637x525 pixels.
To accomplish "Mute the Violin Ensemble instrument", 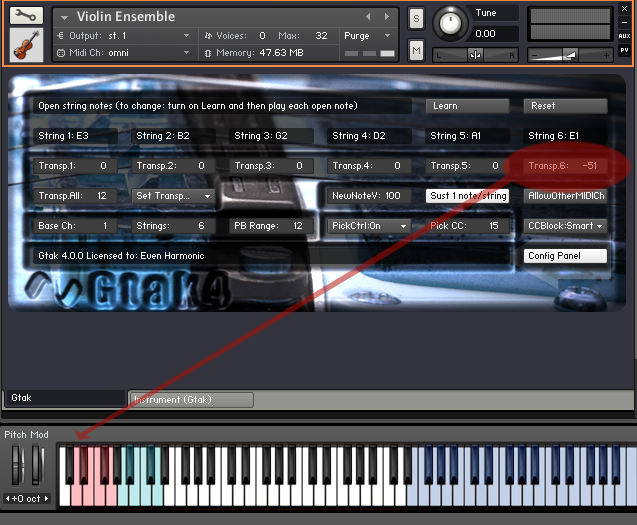I will click(x=416, y=50).
